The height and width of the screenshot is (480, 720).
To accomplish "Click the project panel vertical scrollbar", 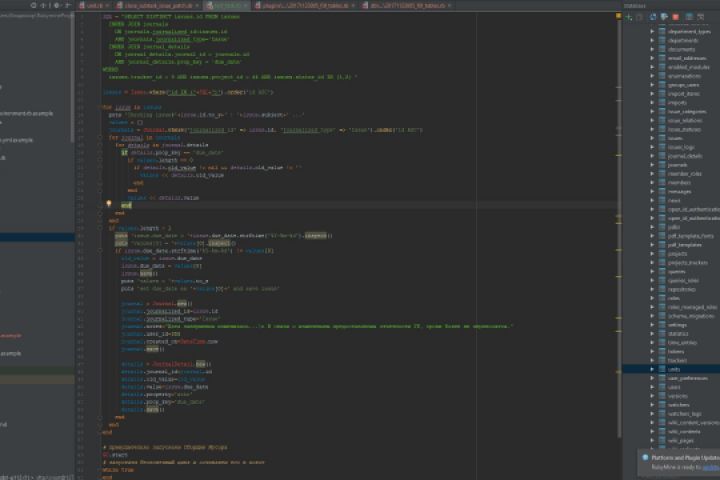I will coord(72,78).
